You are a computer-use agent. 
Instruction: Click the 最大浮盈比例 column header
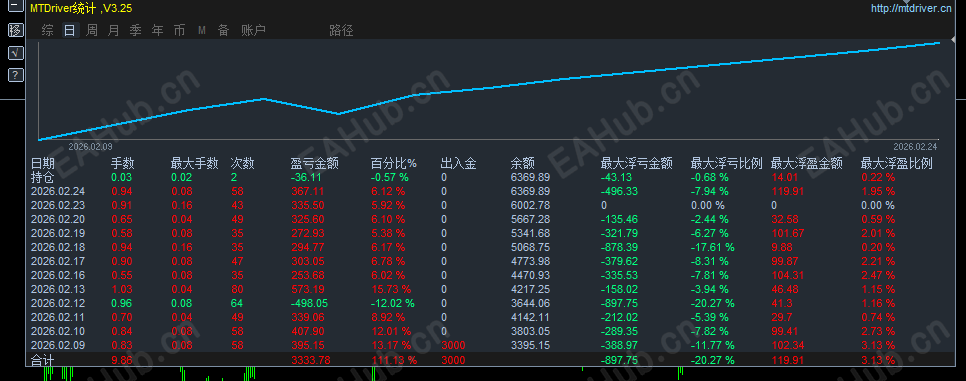pyautogui.click(x=896, y=163)
